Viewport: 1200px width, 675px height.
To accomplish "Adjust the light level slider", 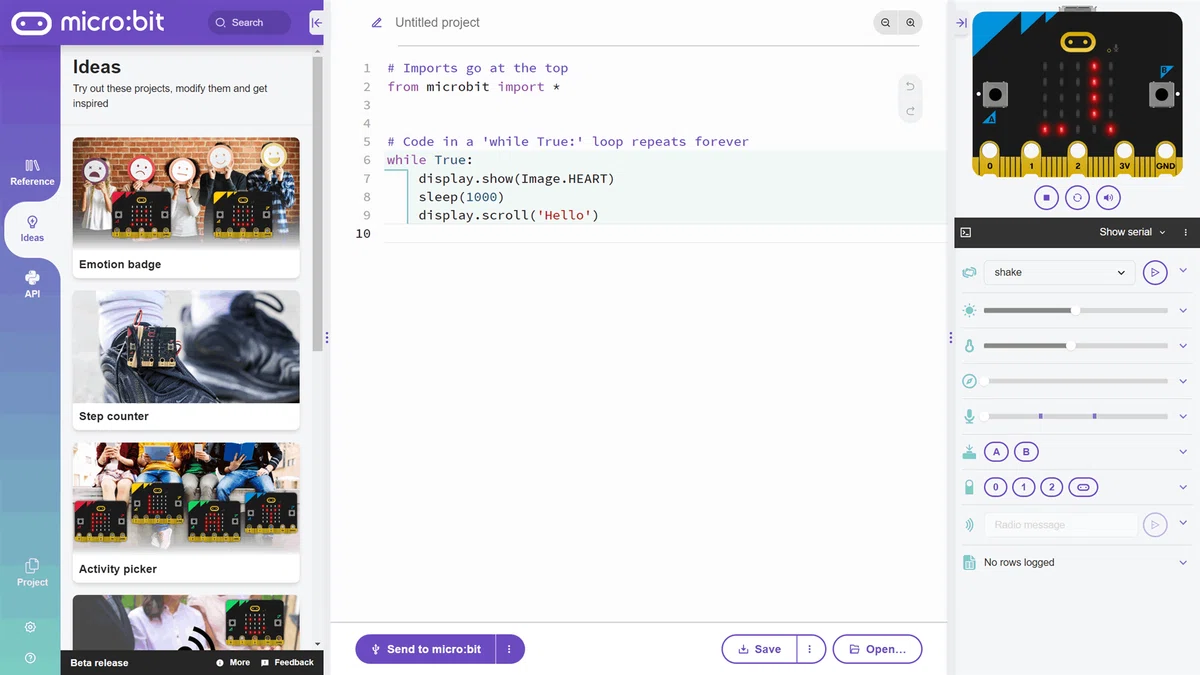I will tap(1075, 311).
